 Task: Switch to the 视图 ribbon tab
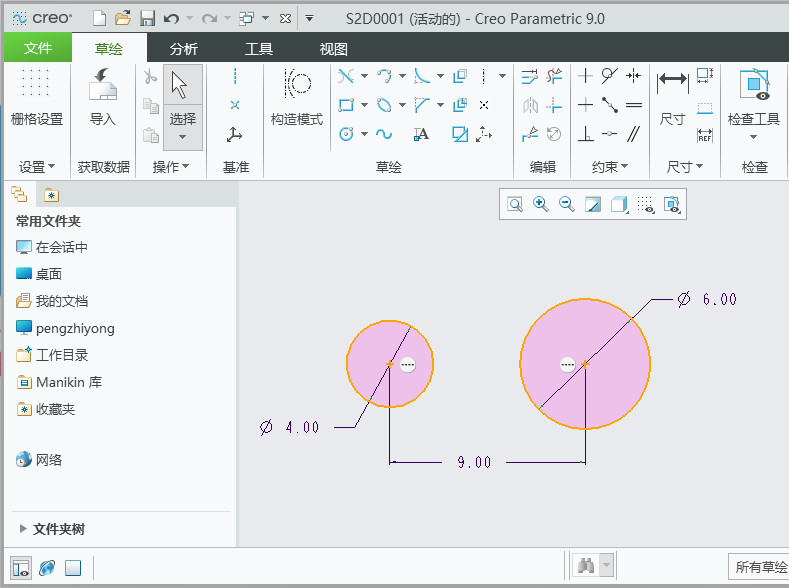[x=334, y=49]
